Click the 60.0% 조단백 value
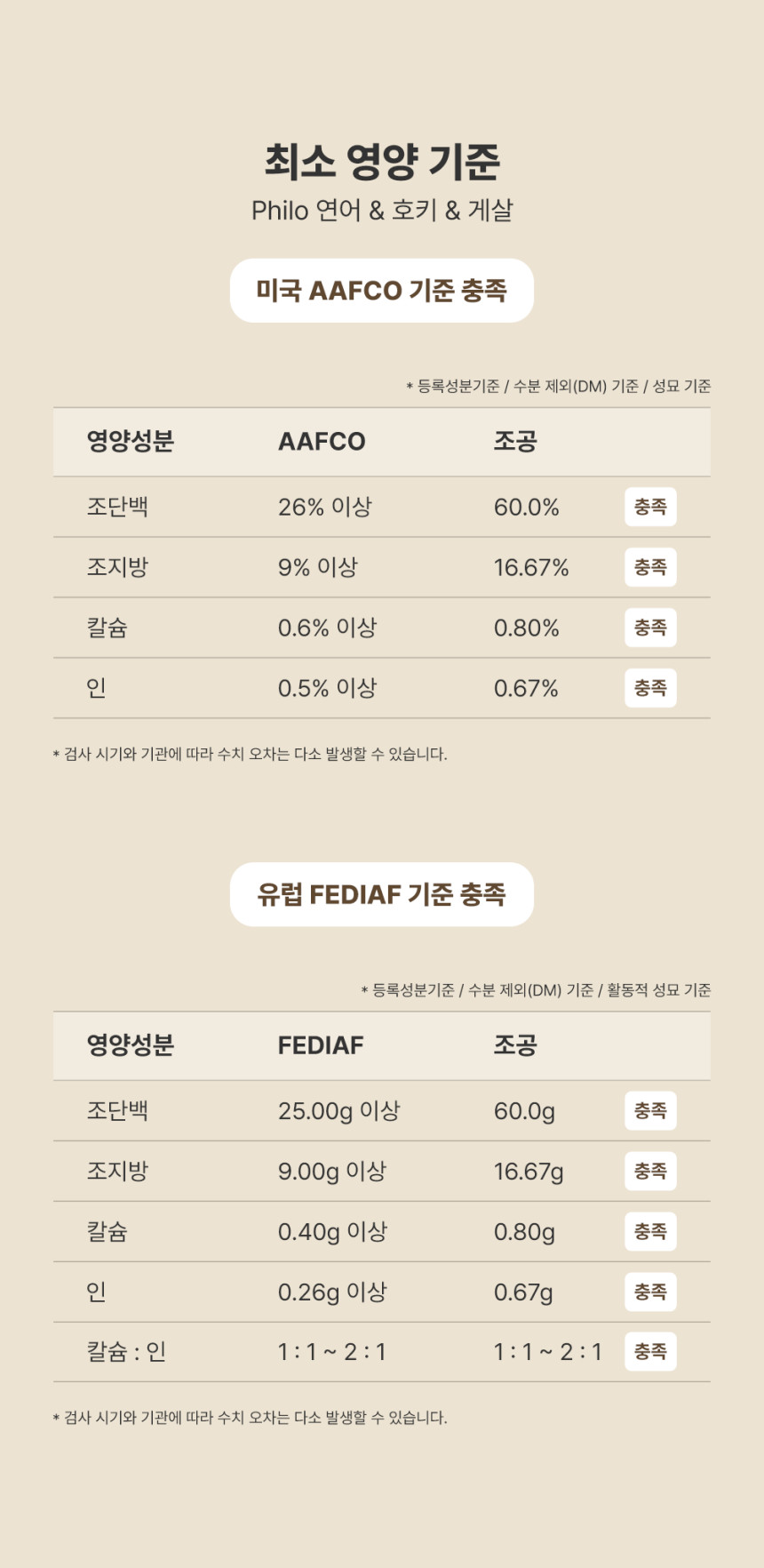 [527, 508]
